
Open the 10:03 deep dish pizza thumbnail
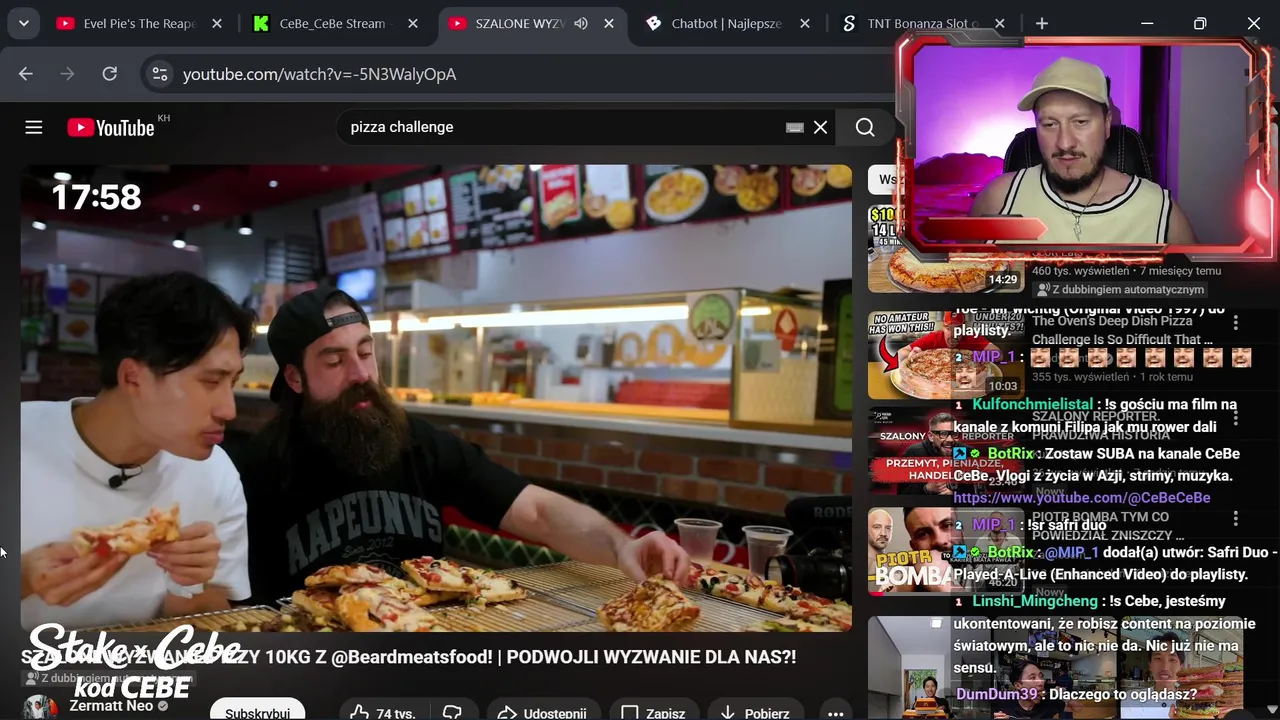click(946, 355)
